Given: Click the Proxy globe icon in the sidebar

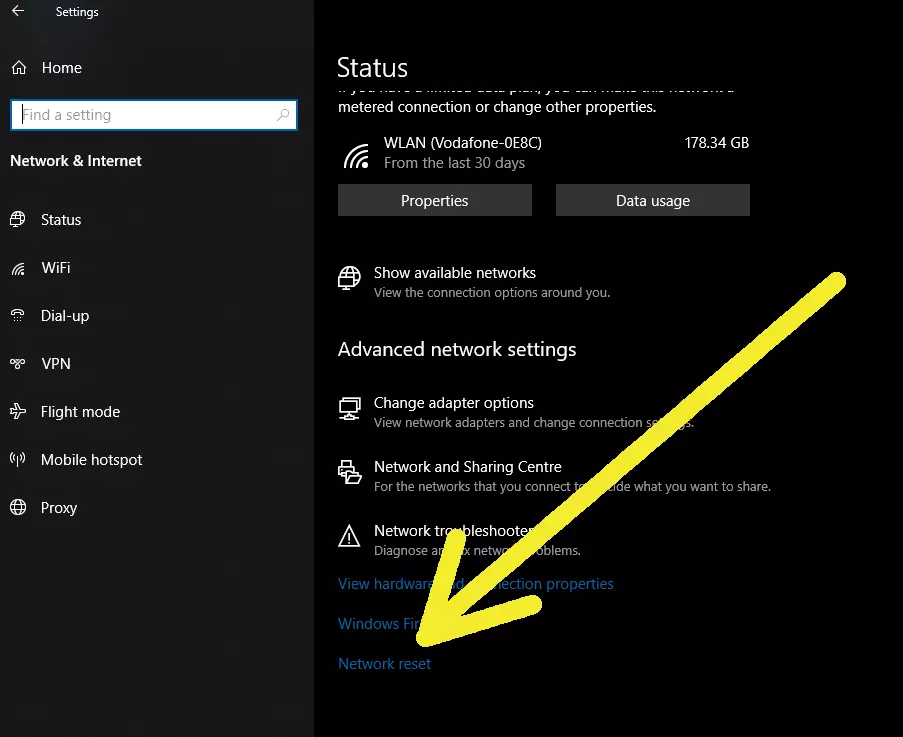Looking at the screenshot, I should click(18, 507).
